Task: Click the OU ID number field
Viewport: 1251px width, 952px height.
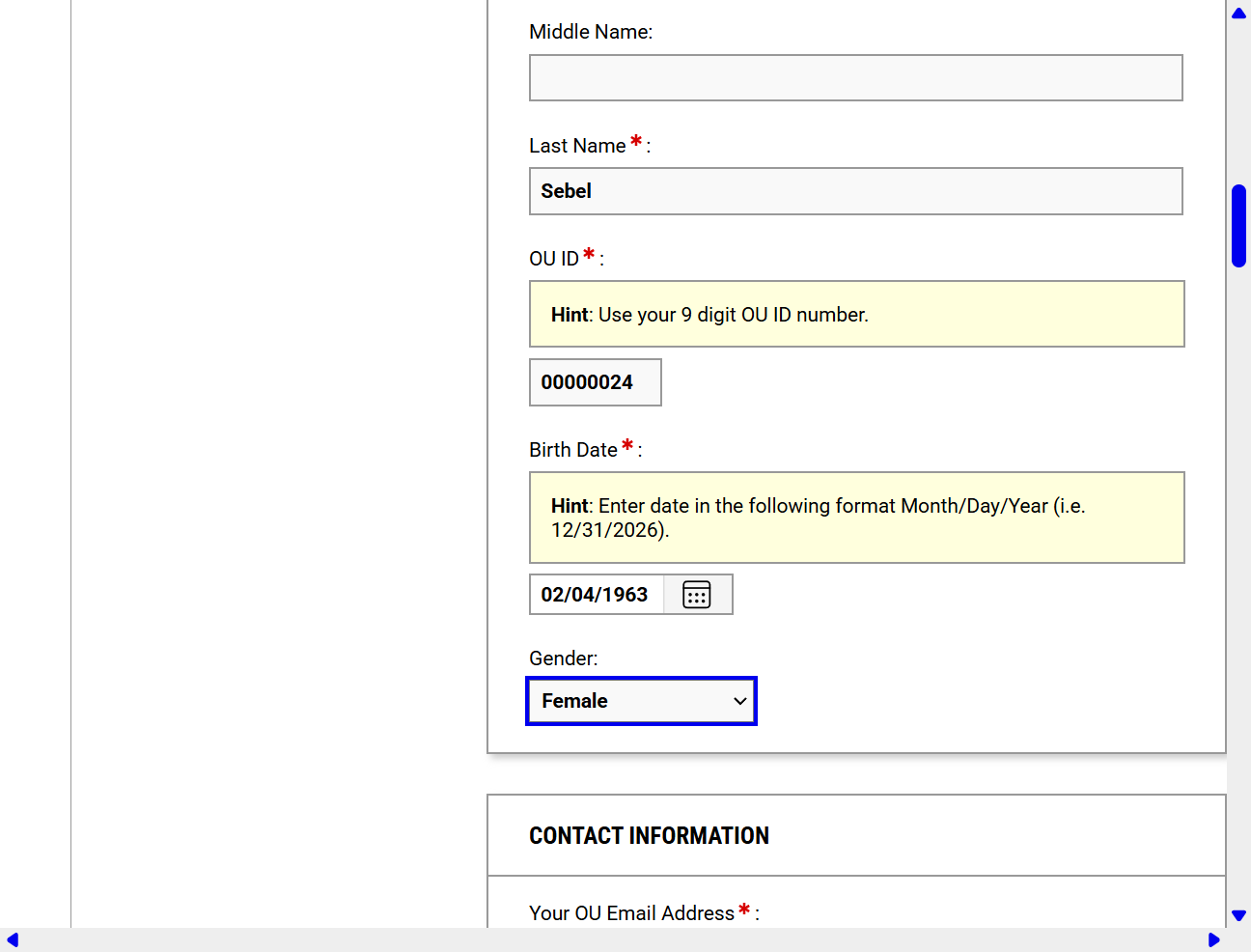Action: click(x=596, y=382)
